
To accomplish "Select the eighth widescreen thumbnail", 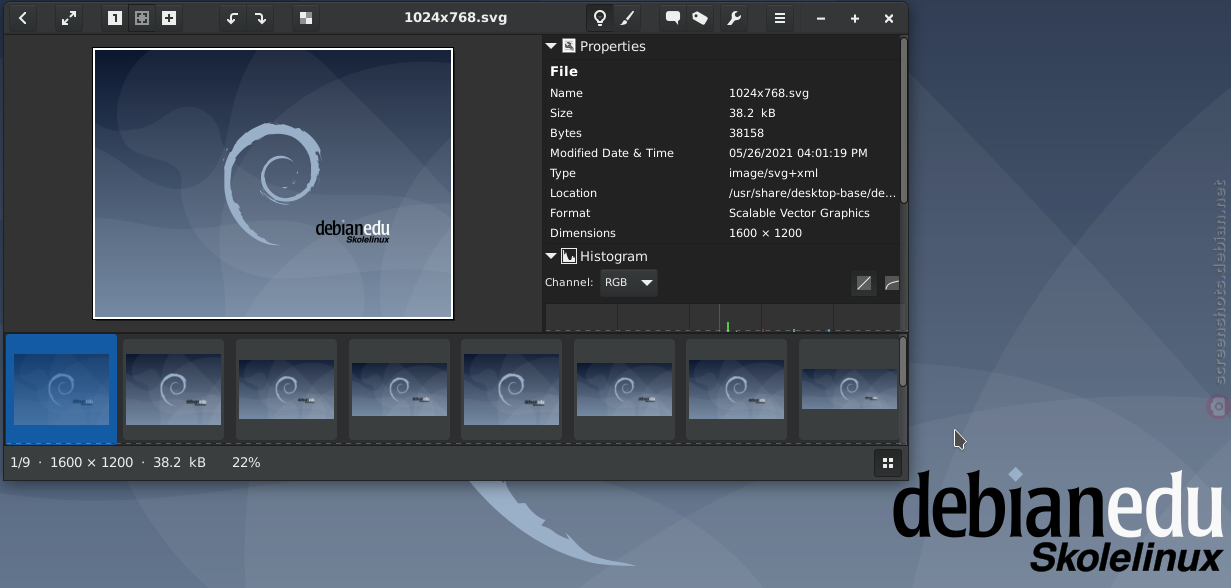I will pos(849,389).
